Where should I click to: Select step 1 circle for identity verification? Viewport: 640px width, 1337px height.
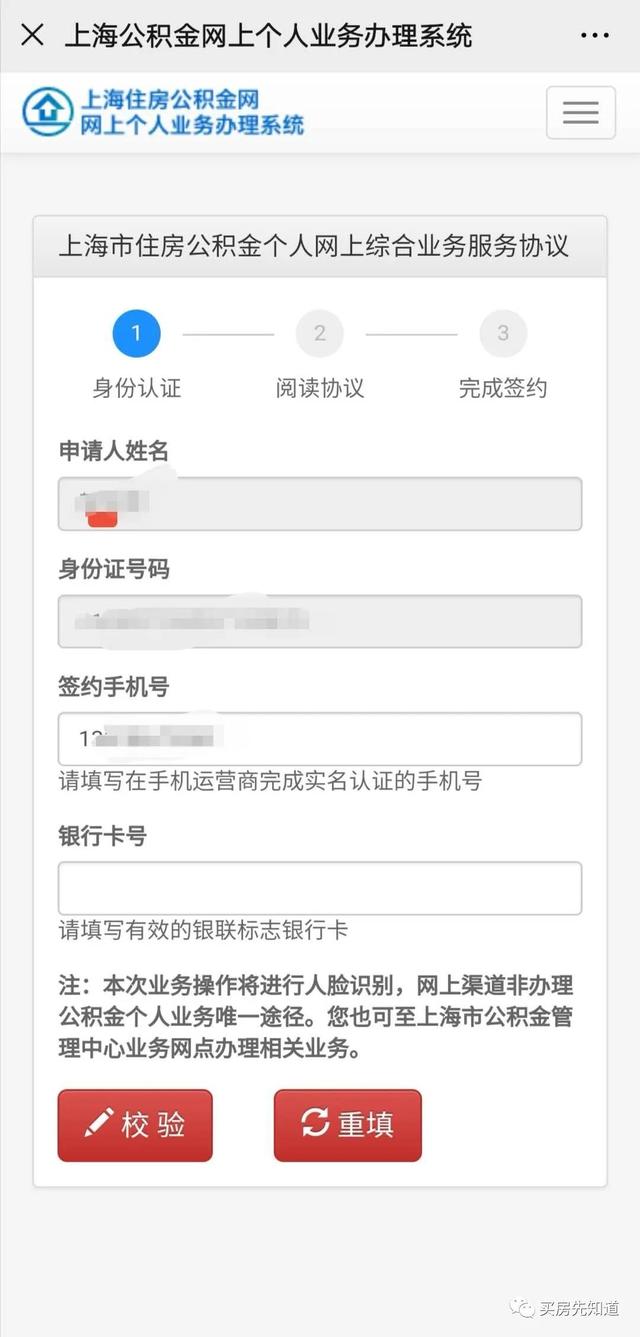137,333
